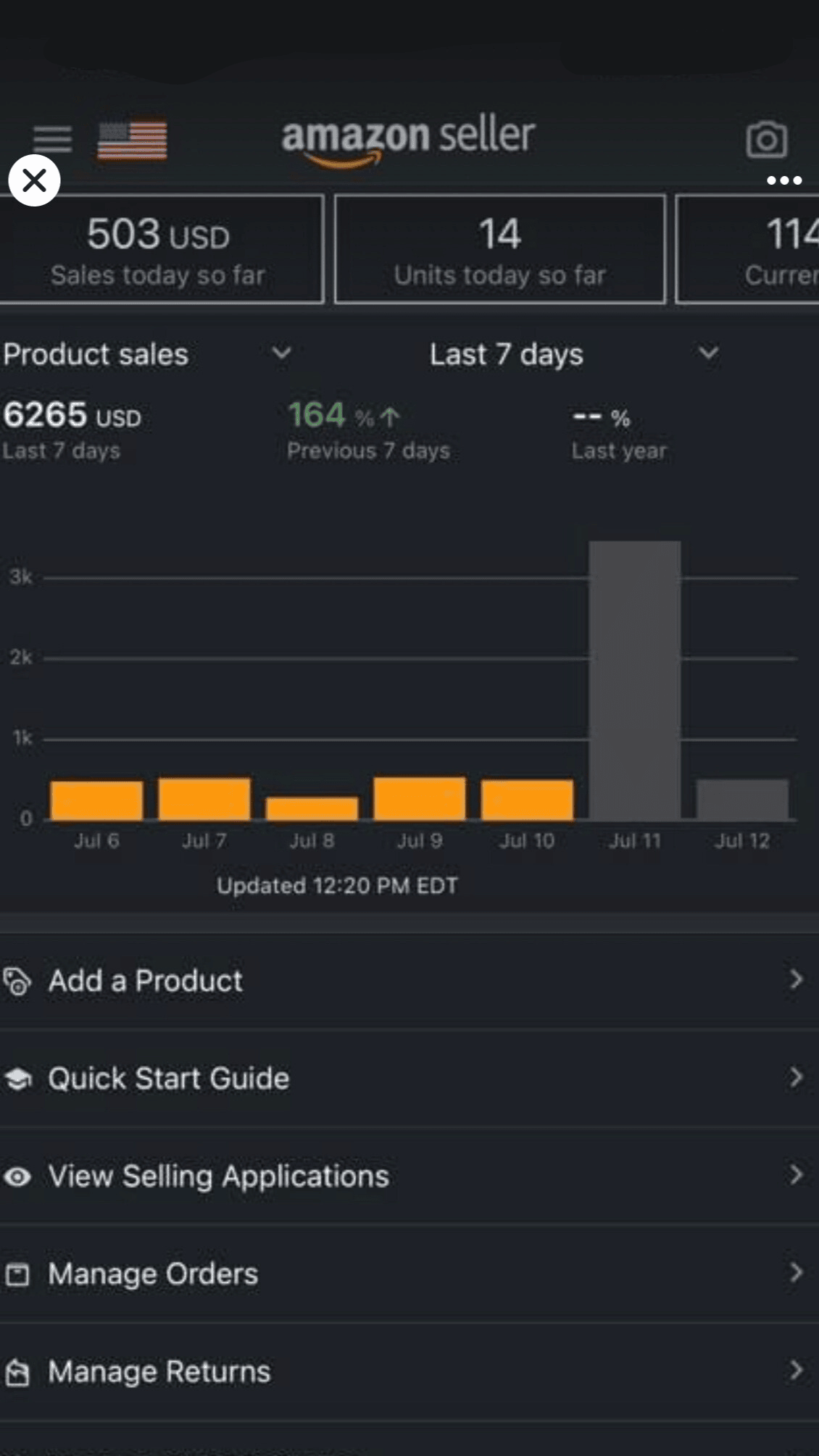Image resolution: width=819 pixels, height=1456 pixels.
Task: Click the Quick Start Guide graduation cap icon
Action: (17, 1079)
